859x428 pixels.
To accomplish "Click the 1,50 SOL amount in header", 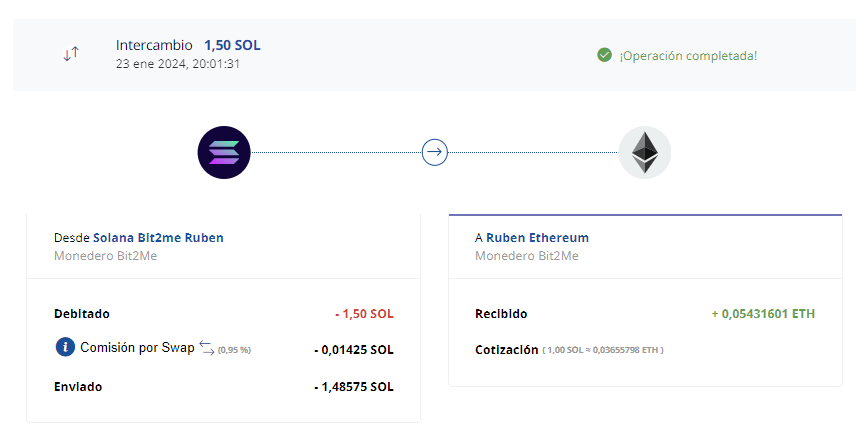I will pyautogui.click(x=232, y=45).
